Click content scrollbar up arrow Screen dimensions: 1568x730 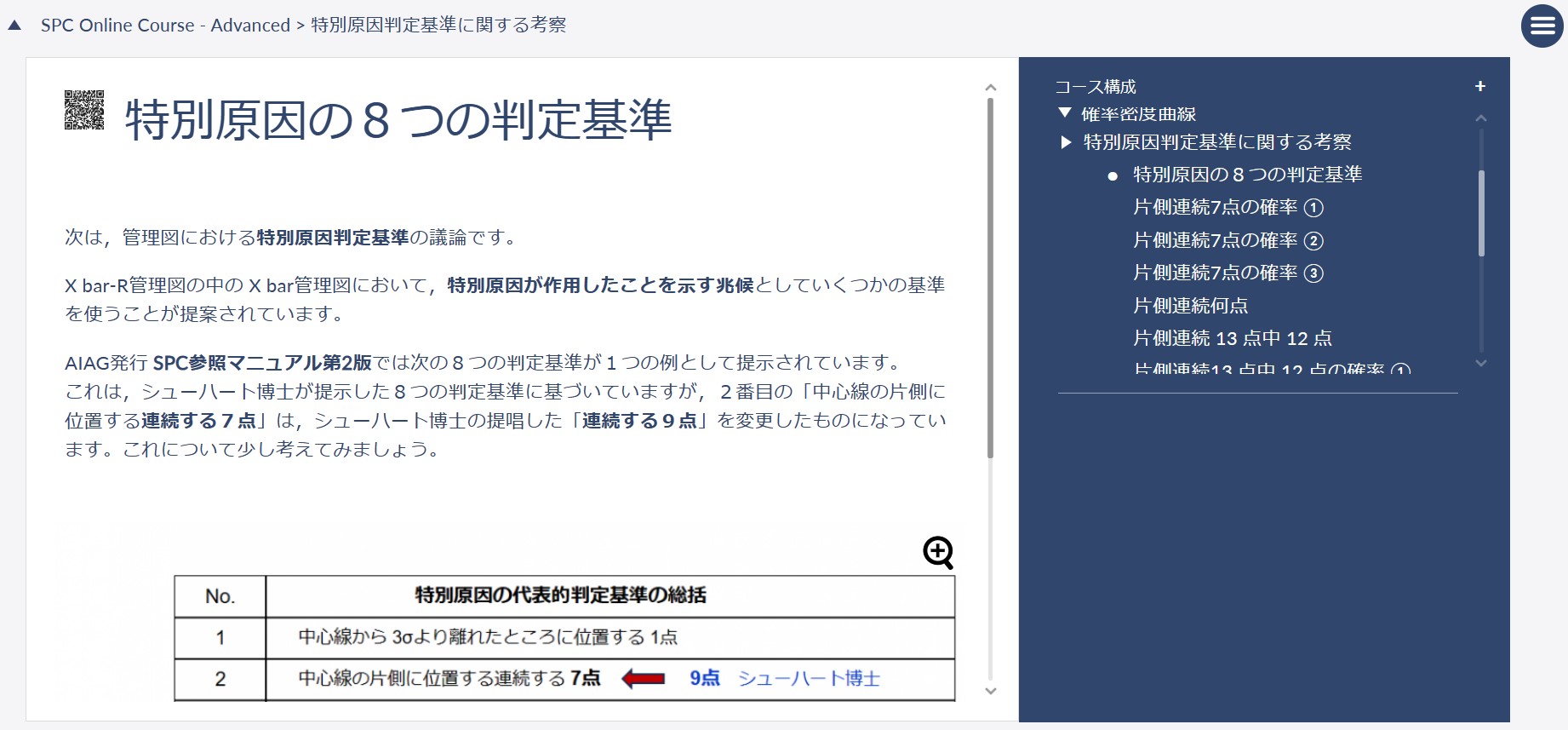tap(990, 88)
